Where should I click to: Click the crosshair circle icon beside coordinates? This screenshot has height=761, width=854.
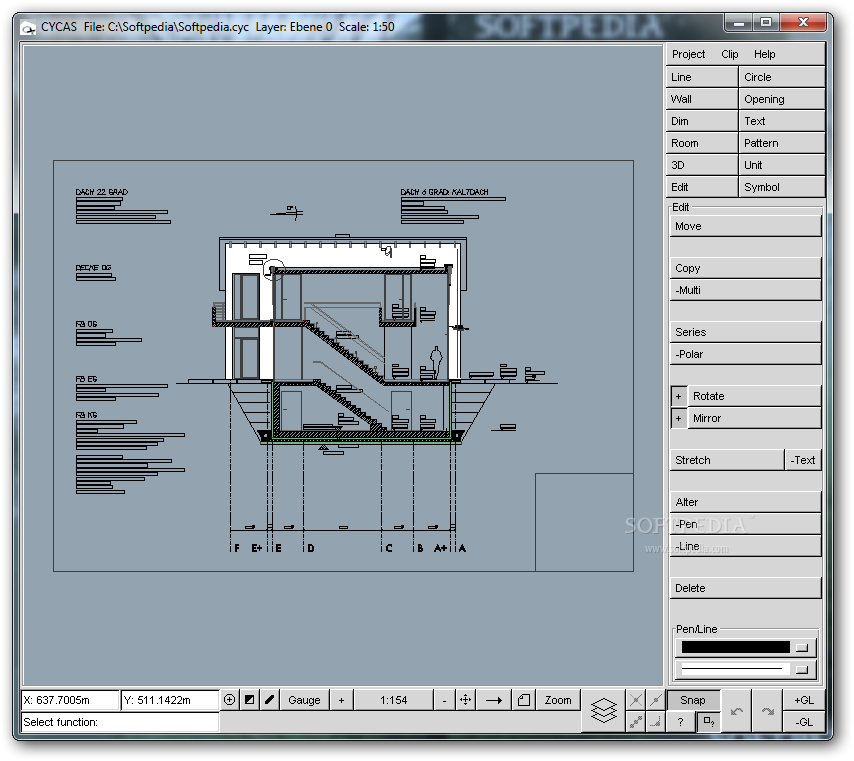point(229,700)
